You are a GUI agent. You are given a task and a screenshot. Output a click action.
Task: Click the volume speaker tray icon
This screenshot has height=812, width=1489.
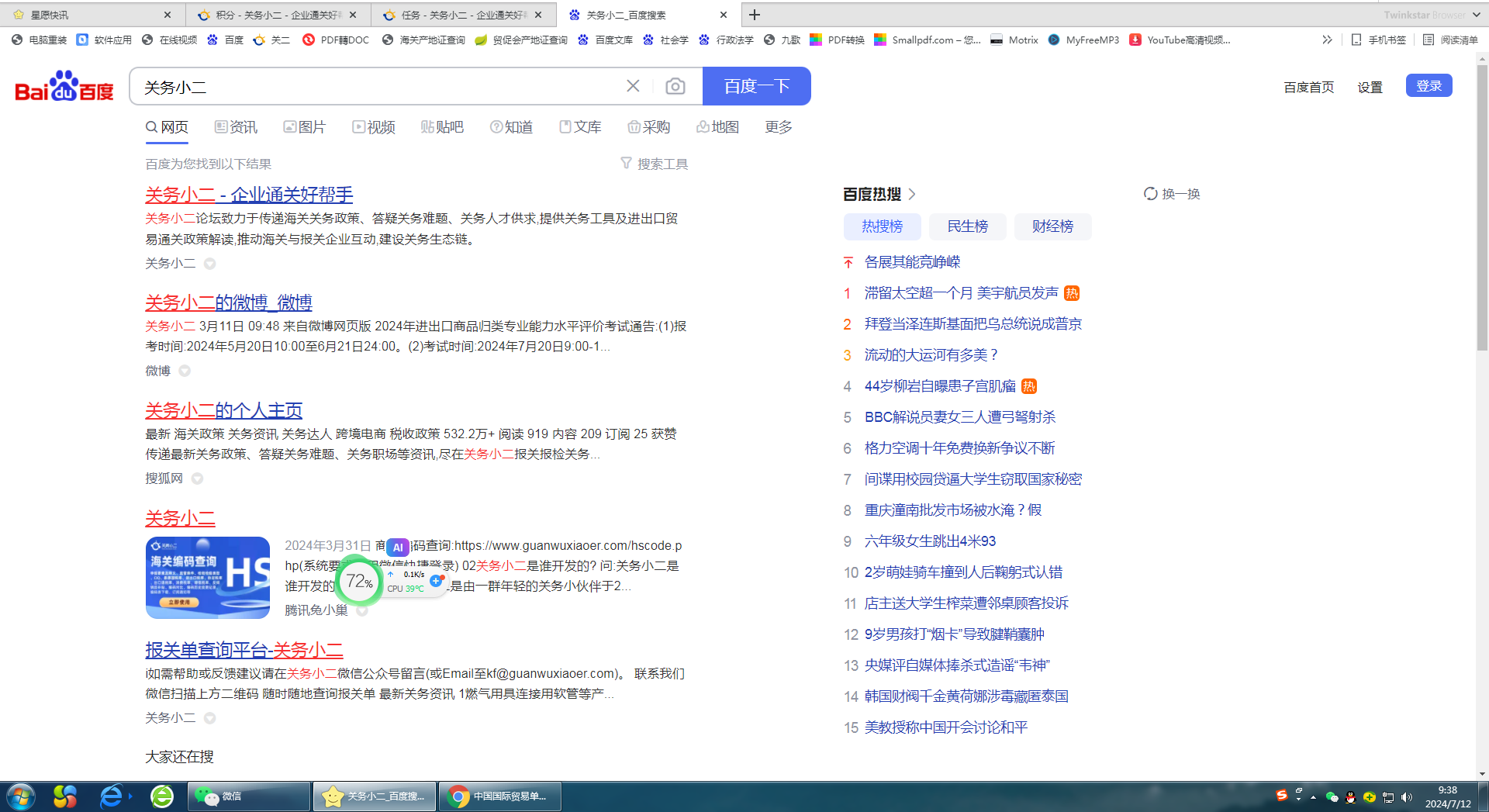1407,797
